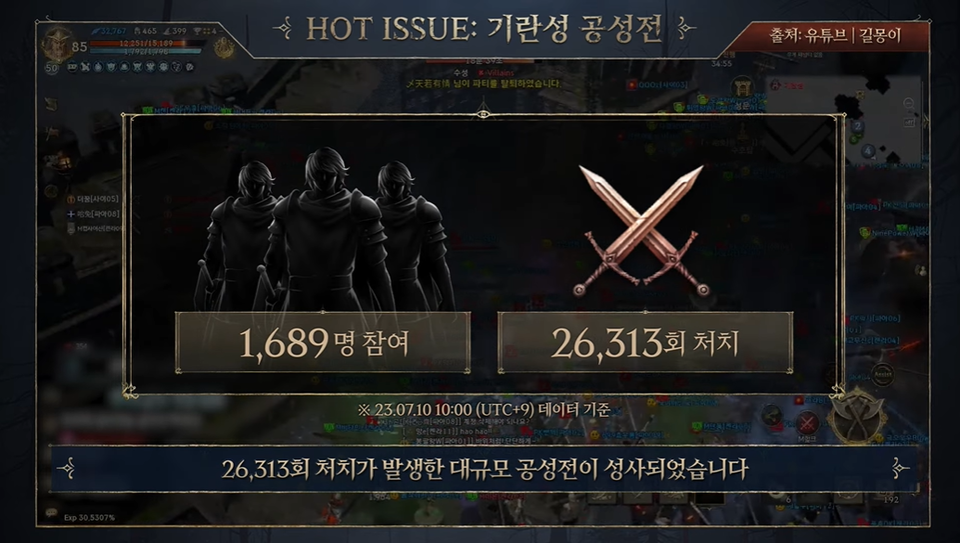This screenshot has width=960, height=543.
Task: Click the red HP bar 12,251/15,189
Action: point(147,43)
